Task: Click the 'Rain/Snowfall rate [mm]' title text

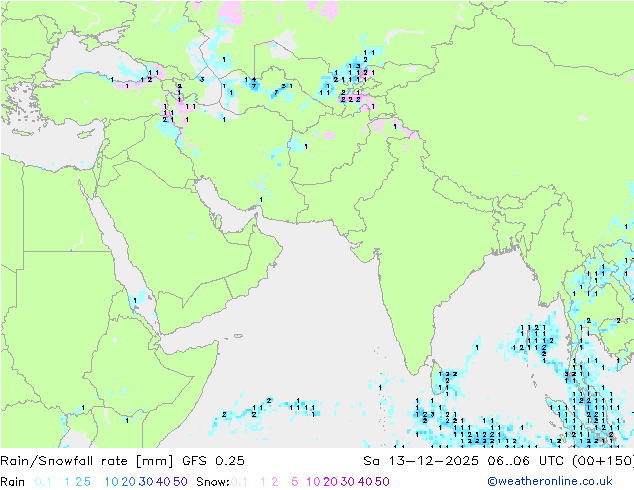Action: pos(87,461)
